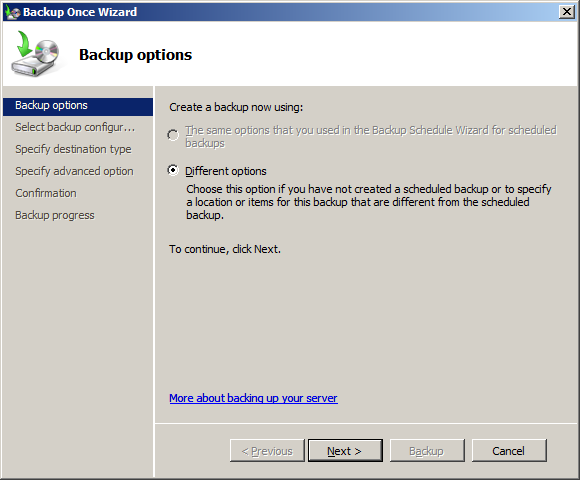Click the Backup options page heading
Screen dimensions: 580x480
pos(135,55)
